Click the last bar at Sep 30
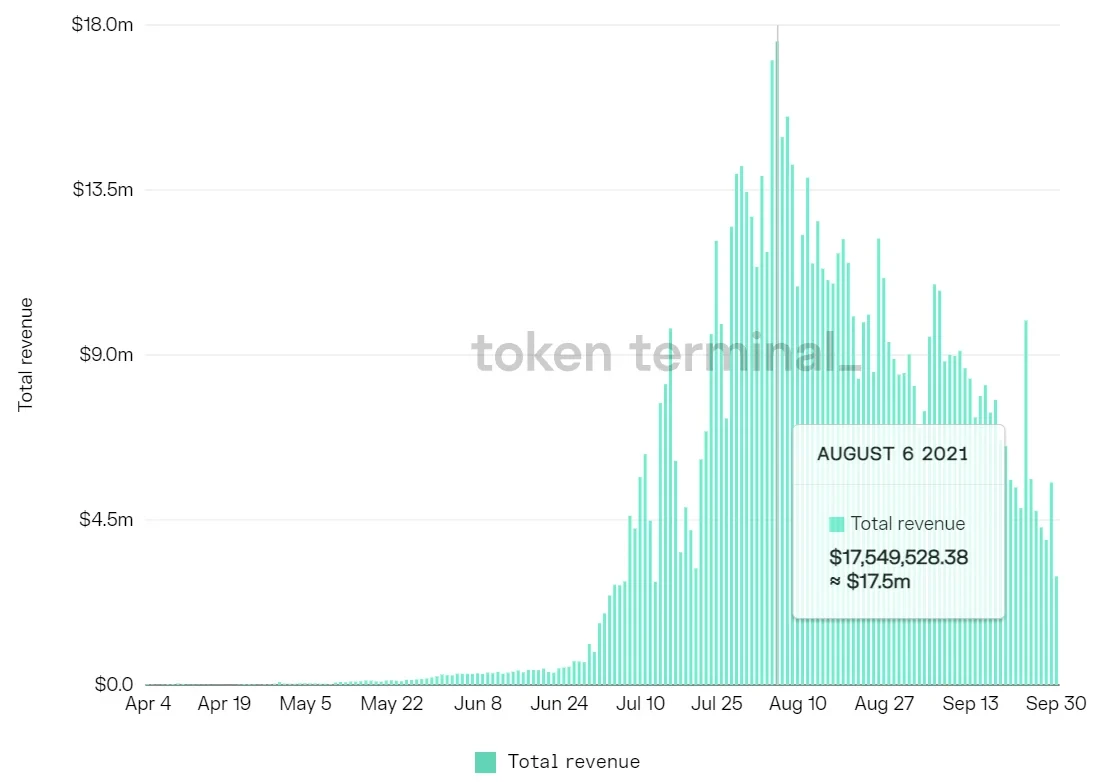 (1056, 631)
